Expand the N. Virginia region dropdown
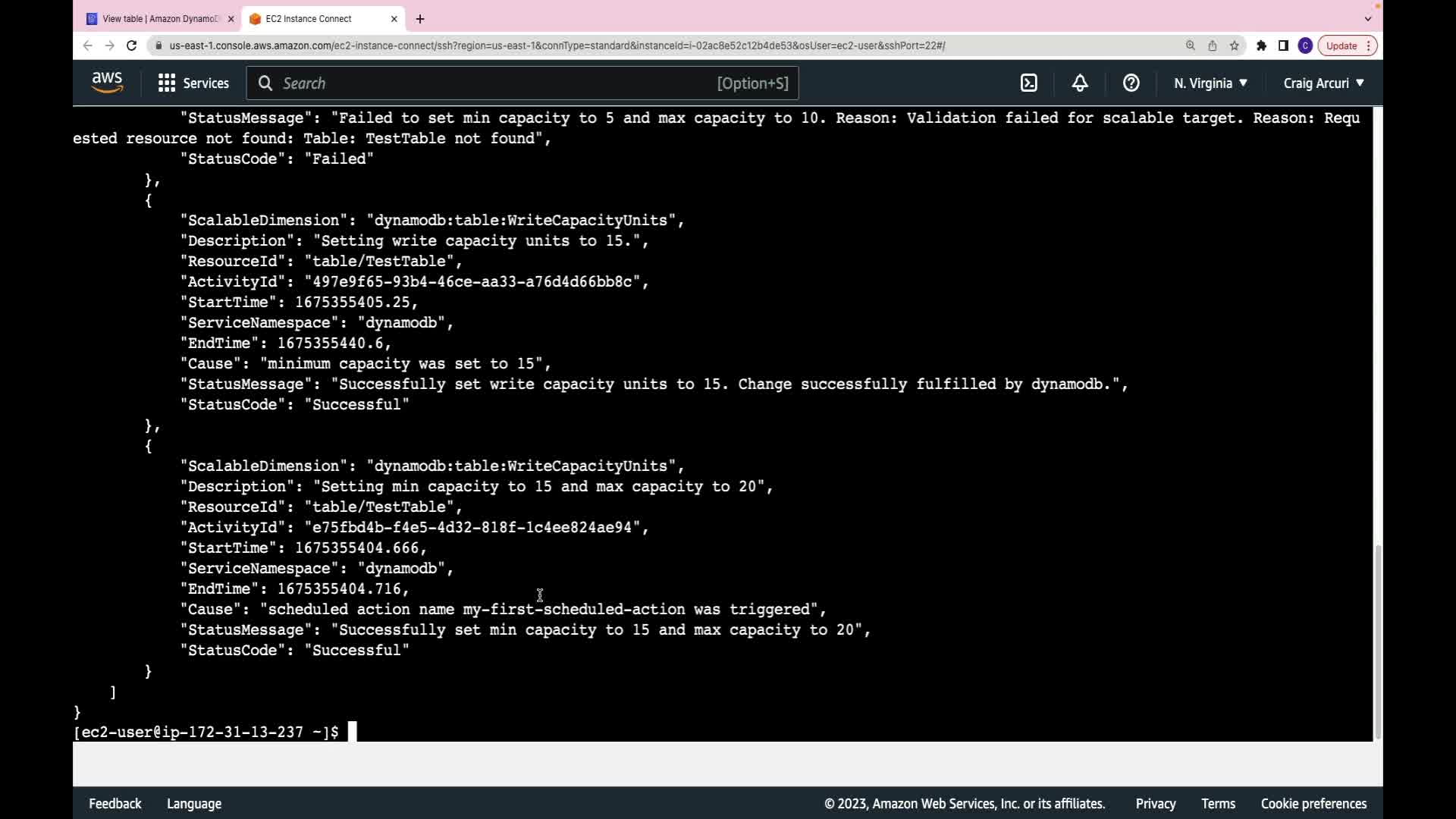The width and height of the screenshot is (1456, 819). (1210, 83)
